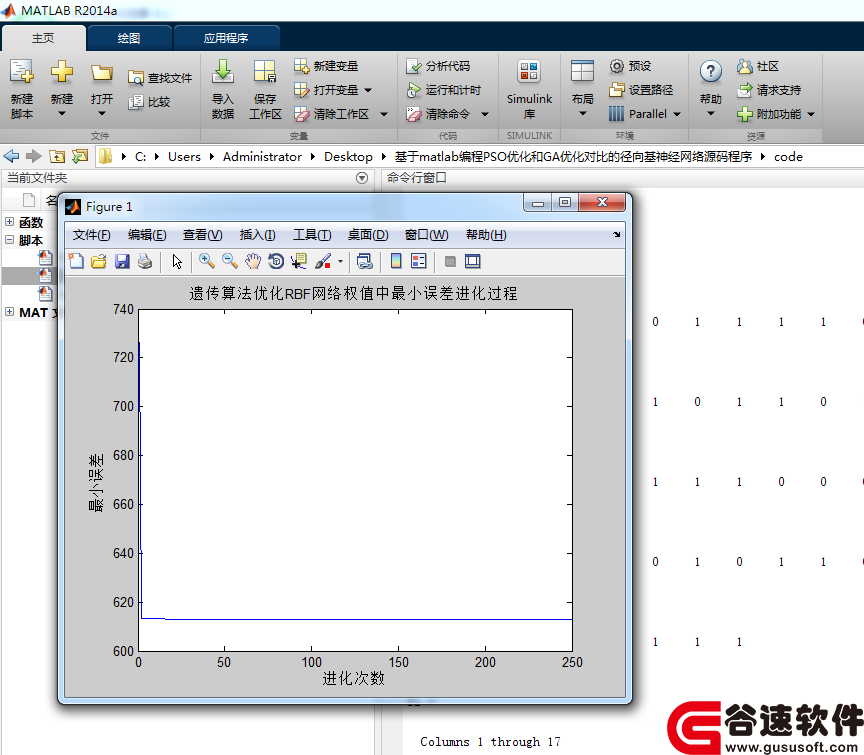Click Administrator in the address path
This screenshot has width=864, height=755.
pos(262,157)
